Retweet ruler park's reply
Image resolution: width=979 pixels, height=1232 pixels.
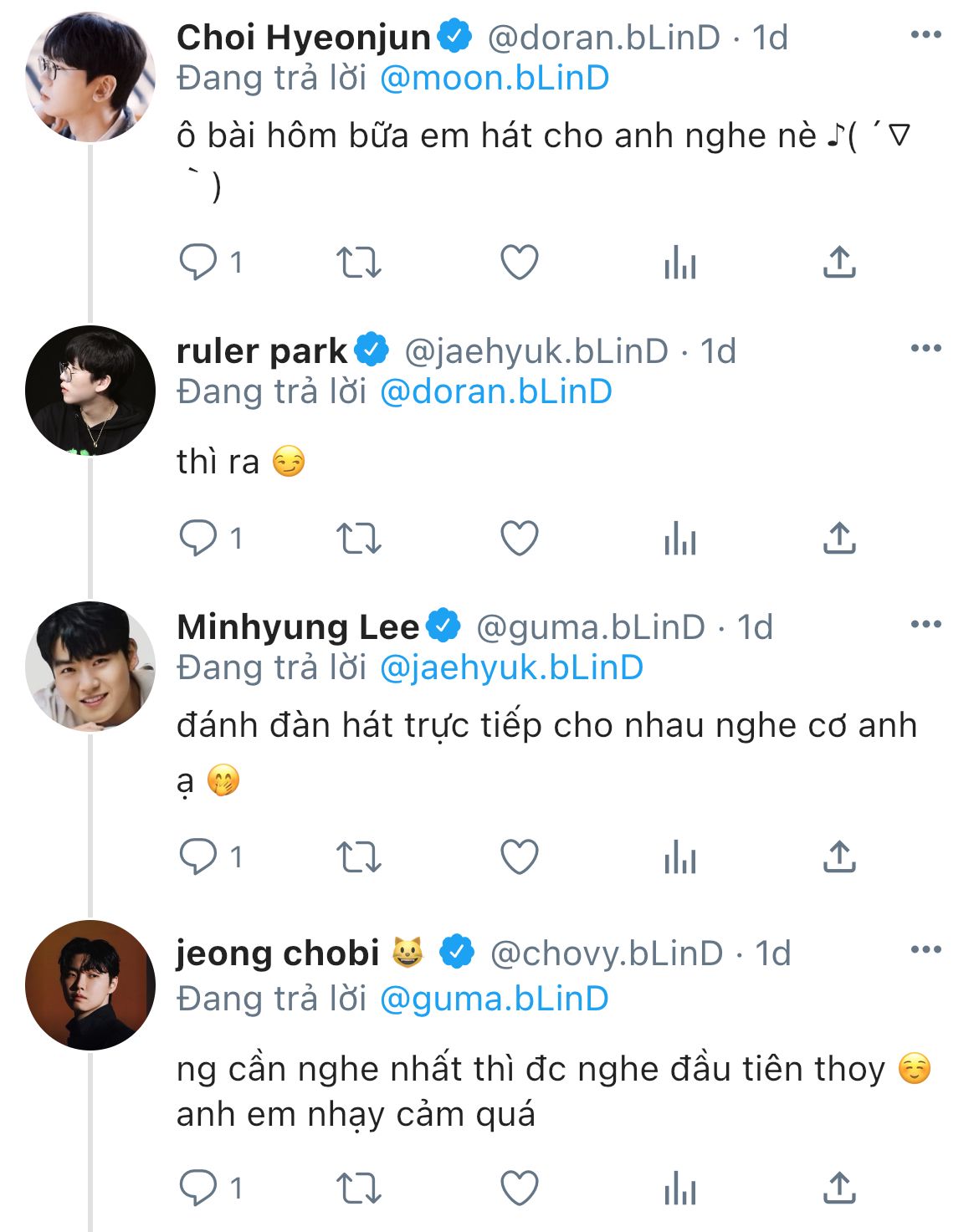tap(358, 539)
